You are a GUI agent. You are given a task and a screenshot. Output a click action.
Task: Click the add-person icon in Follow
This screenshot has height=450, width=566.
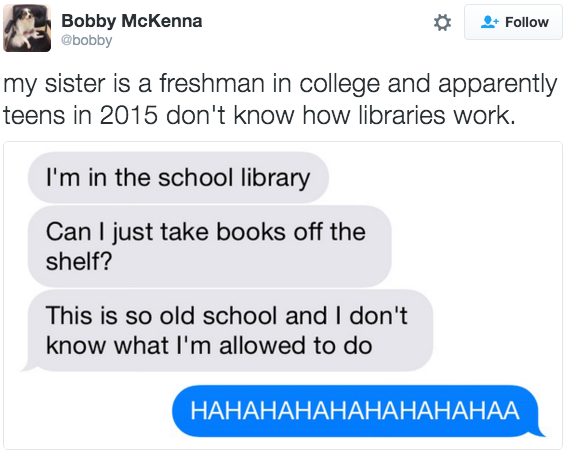click(x=490, y=22)
